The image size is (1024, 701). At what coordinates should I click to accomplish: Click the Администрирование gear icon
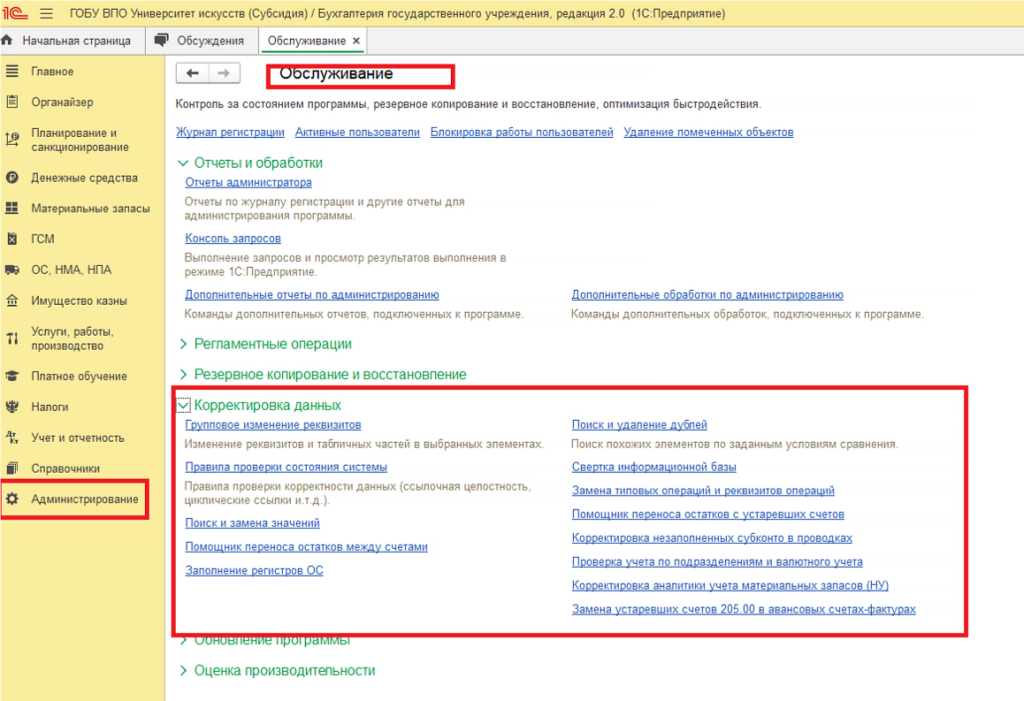pyautogui.click(x=12, y=499)
